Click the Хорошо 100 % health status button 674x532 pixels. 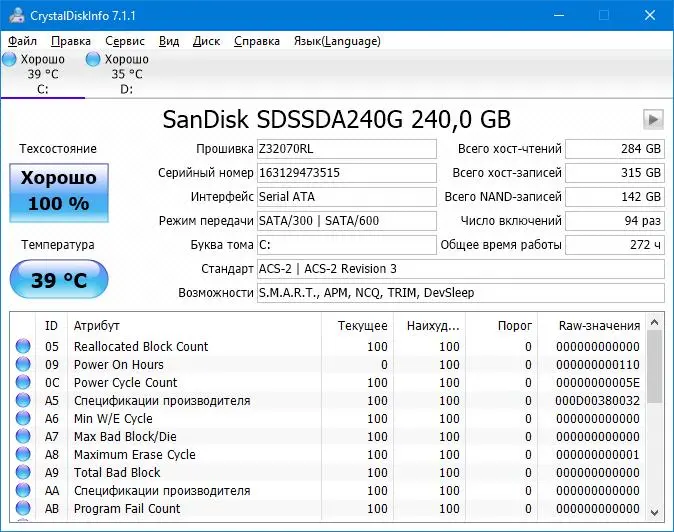[x=59, y=193]
